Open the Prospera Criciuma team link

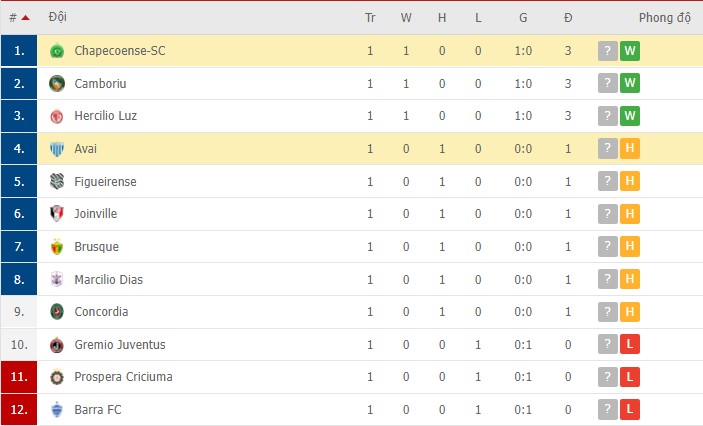tap(123, 377)
